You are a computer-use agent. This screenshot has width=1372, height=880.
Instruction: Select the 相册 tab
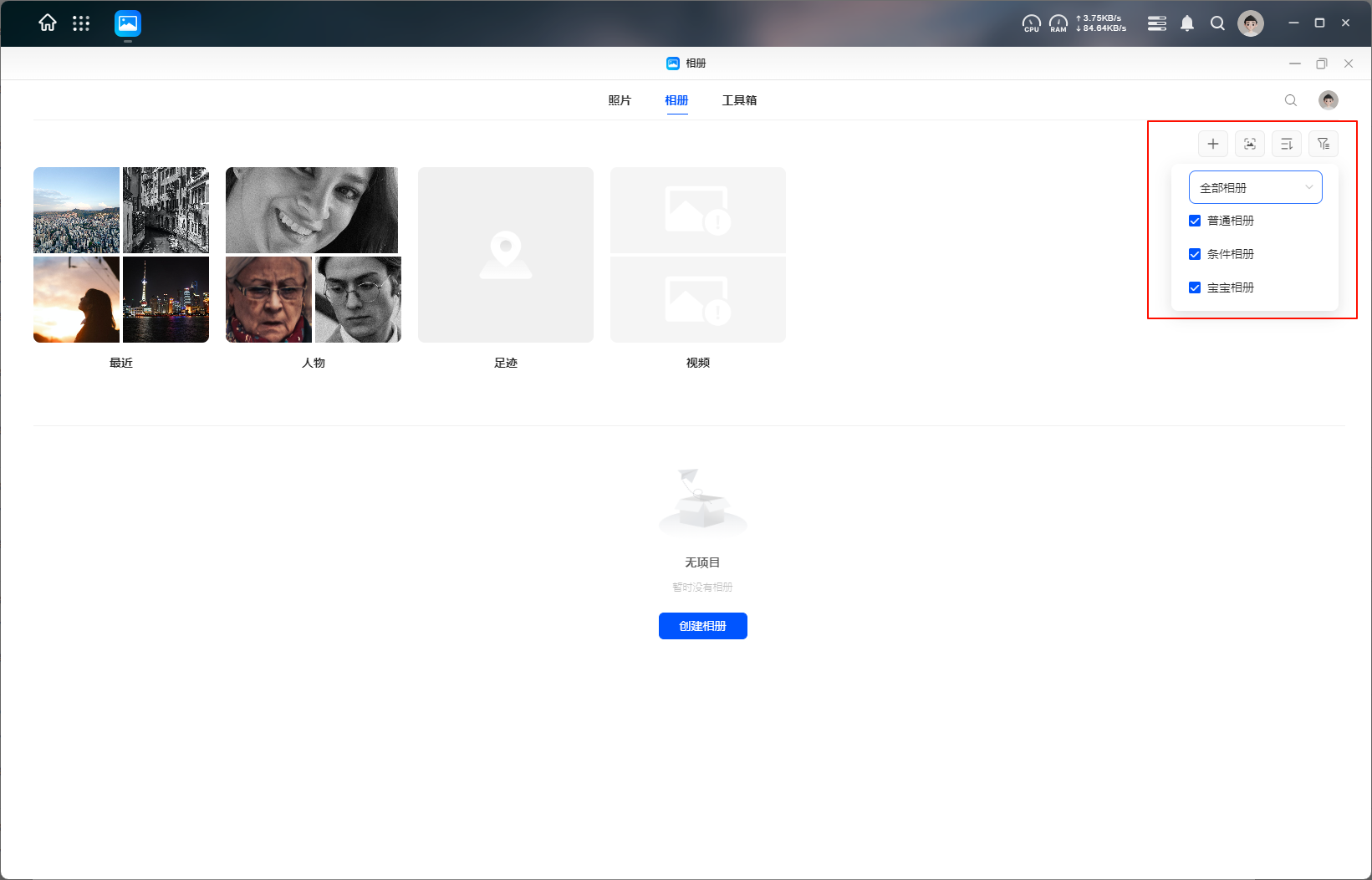[x=676, y=100]
